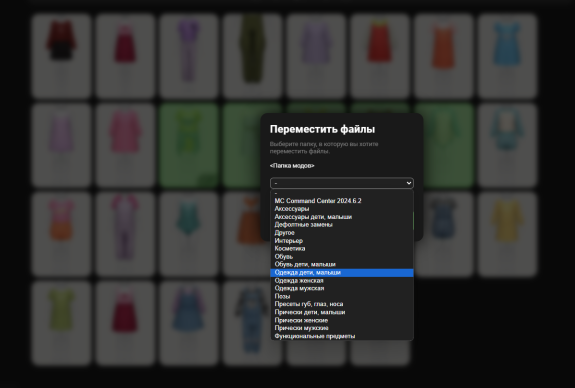Collapse the folder dropdown via its chevron
Viewport: 575px width, 388px height.
click(409, 183)
